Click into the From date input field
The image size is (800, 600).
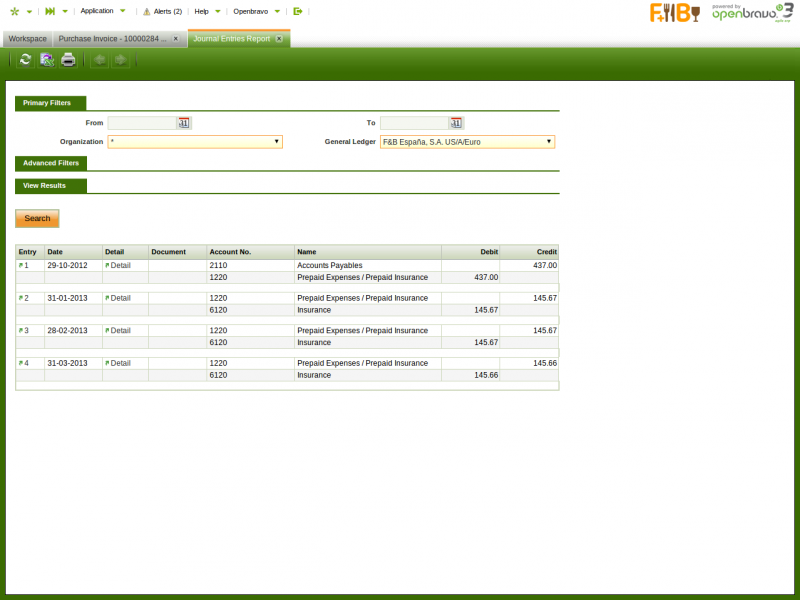[x=141, y=123]
